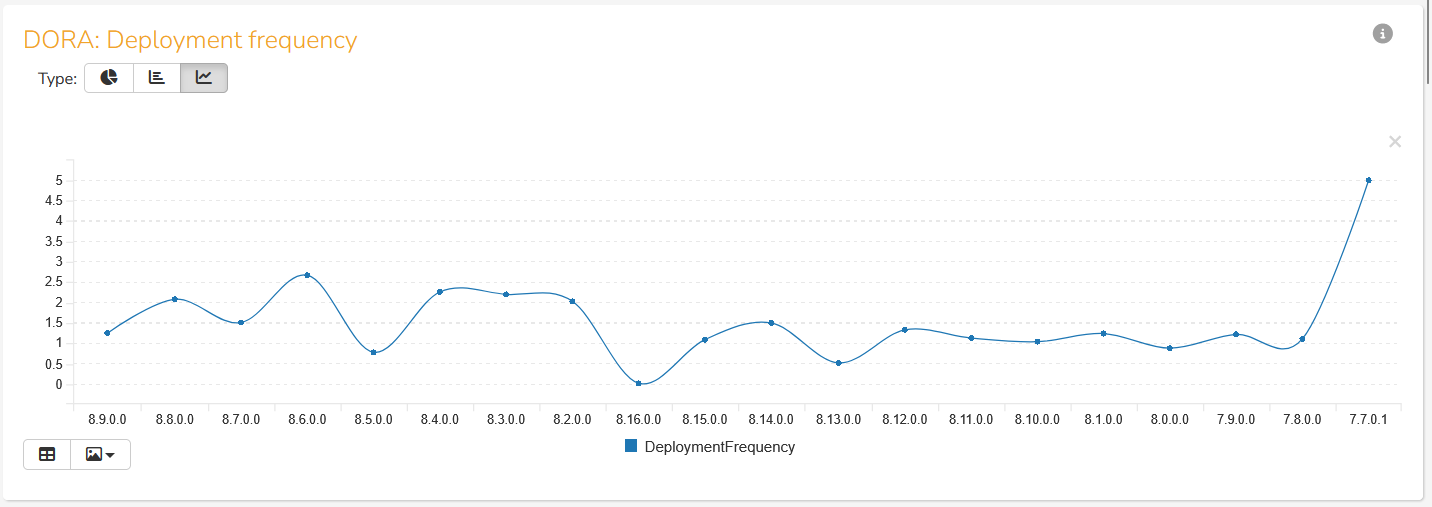The width and height of the screenshot is (1432, 507).
Task: Switch chart type to pie chart
Action: point(109,78)
